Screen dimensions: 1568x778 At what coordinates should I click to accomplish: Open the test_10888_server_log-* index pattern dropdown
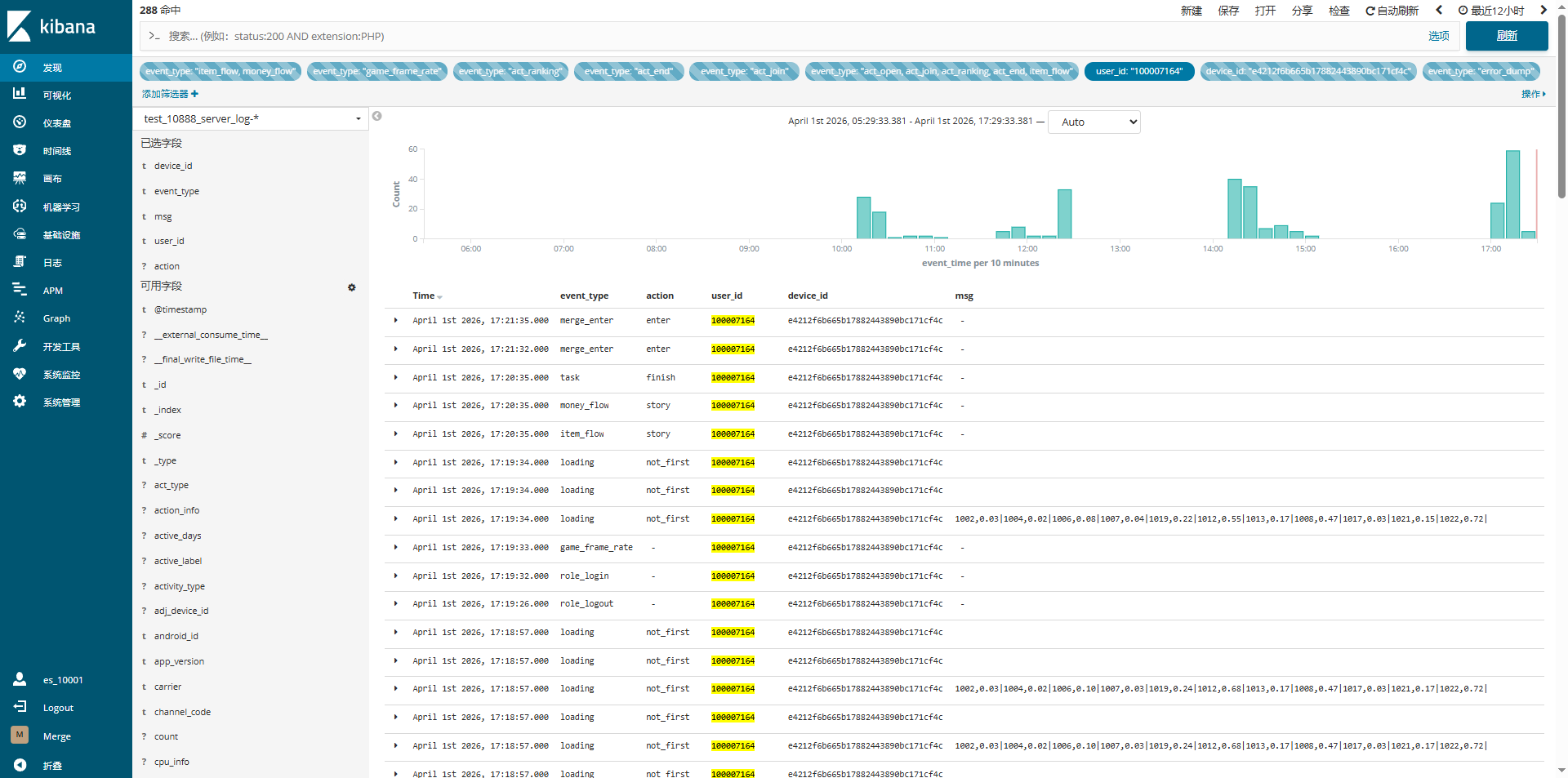(251, 119)
